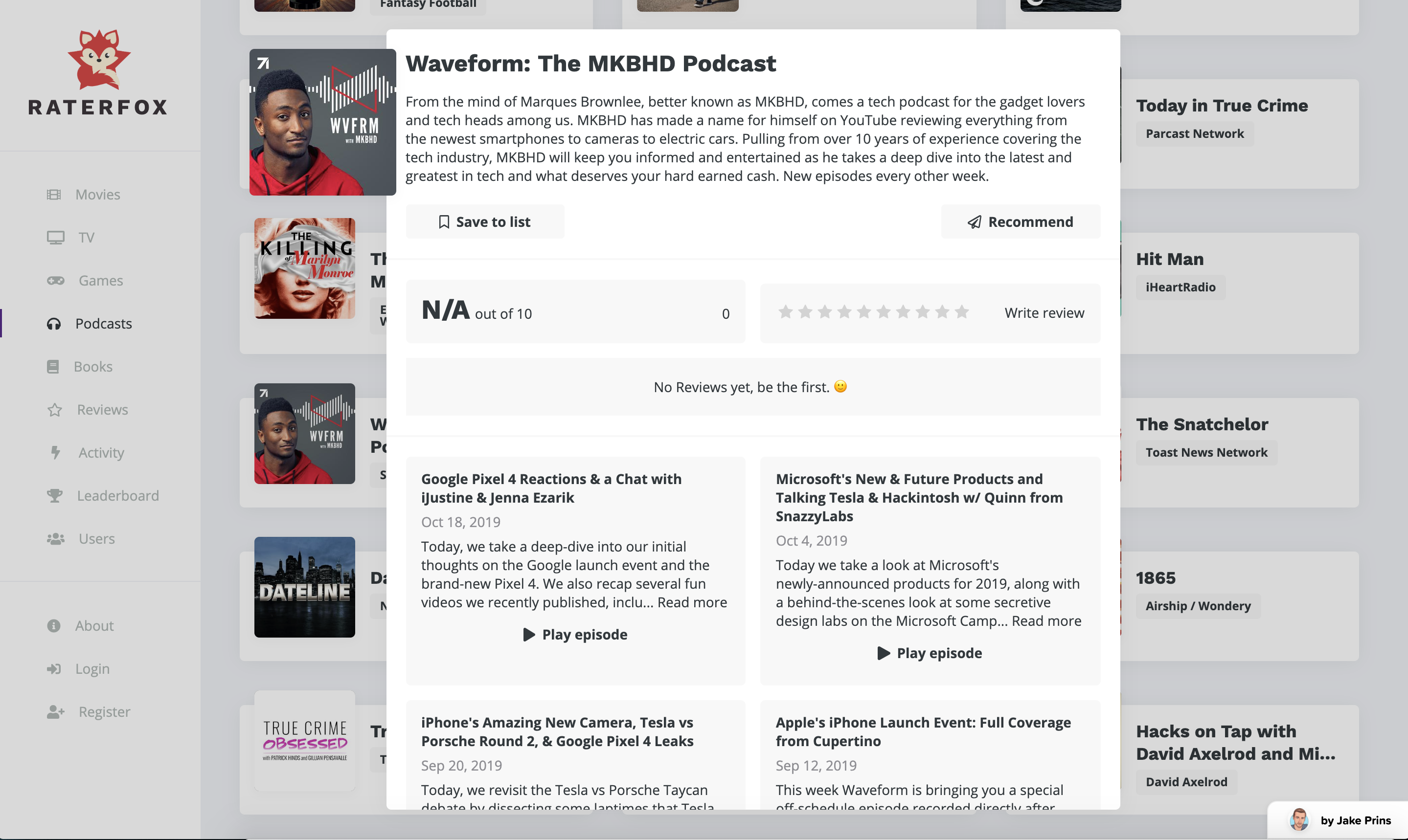Play the Google Pixel 4 Reactions episode
This screenshot has width=1408, height=840.
(x=575, y=635)
